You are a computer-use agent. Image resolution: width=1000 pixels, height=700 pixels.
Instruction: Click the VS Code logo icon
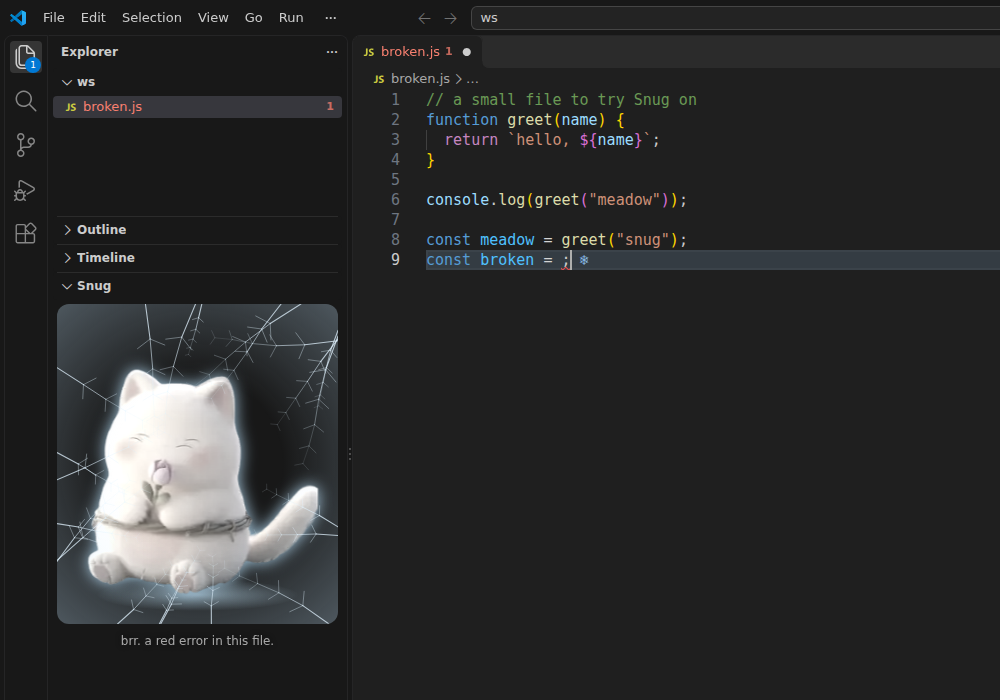click(x=18, y=18)
